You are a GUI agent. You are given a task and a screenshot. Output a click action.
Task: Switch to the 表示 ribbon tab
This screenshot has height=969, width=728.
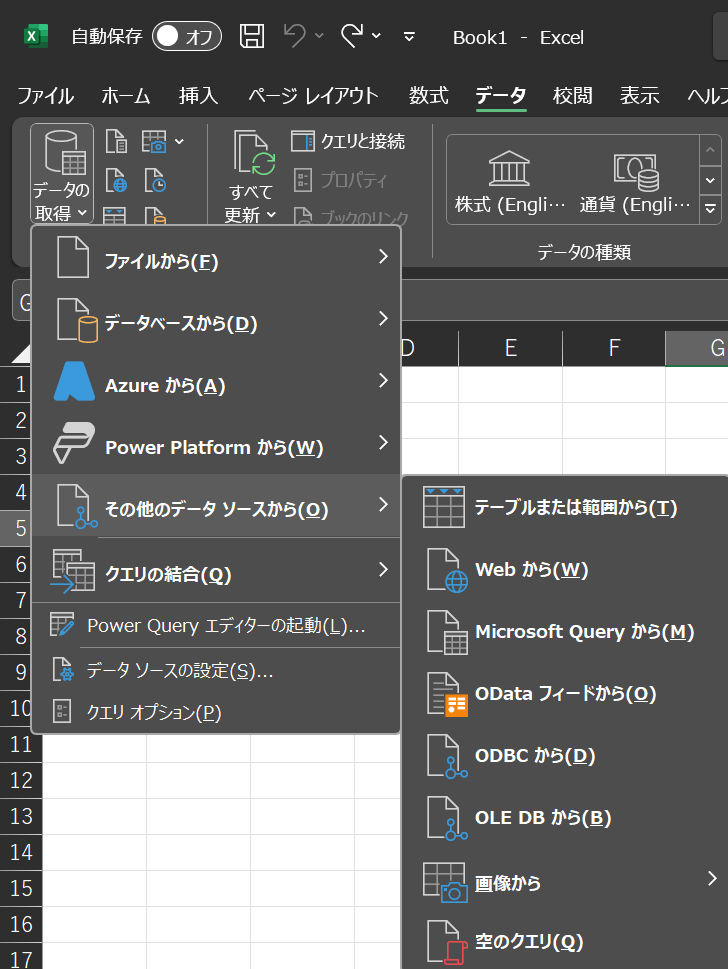pos(640,96)
